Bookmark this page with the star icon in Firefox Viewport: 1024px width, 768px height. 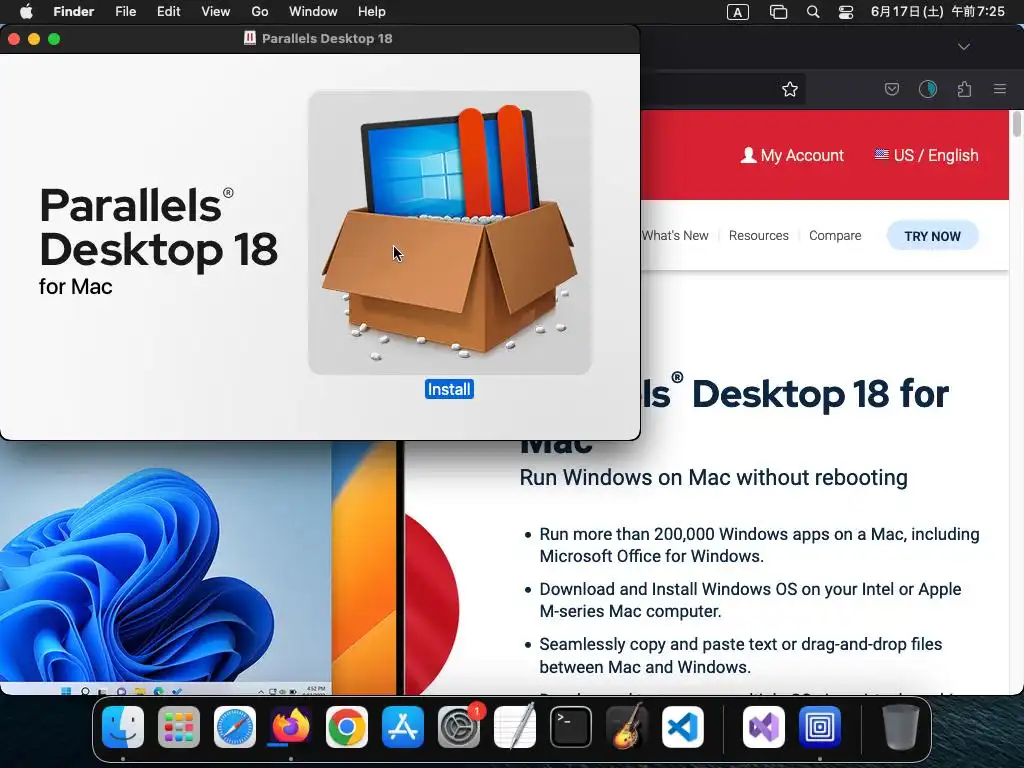(790, 89)
